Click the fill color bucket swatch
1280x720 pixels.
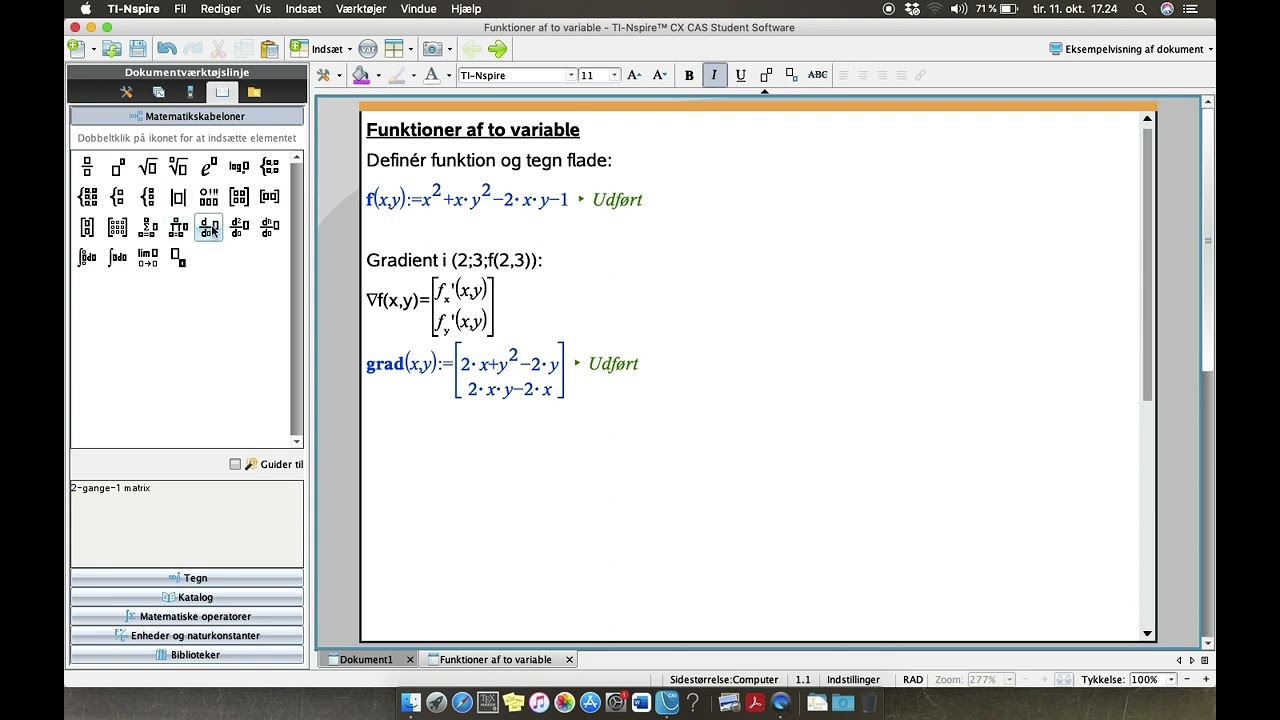coord(361,75)
